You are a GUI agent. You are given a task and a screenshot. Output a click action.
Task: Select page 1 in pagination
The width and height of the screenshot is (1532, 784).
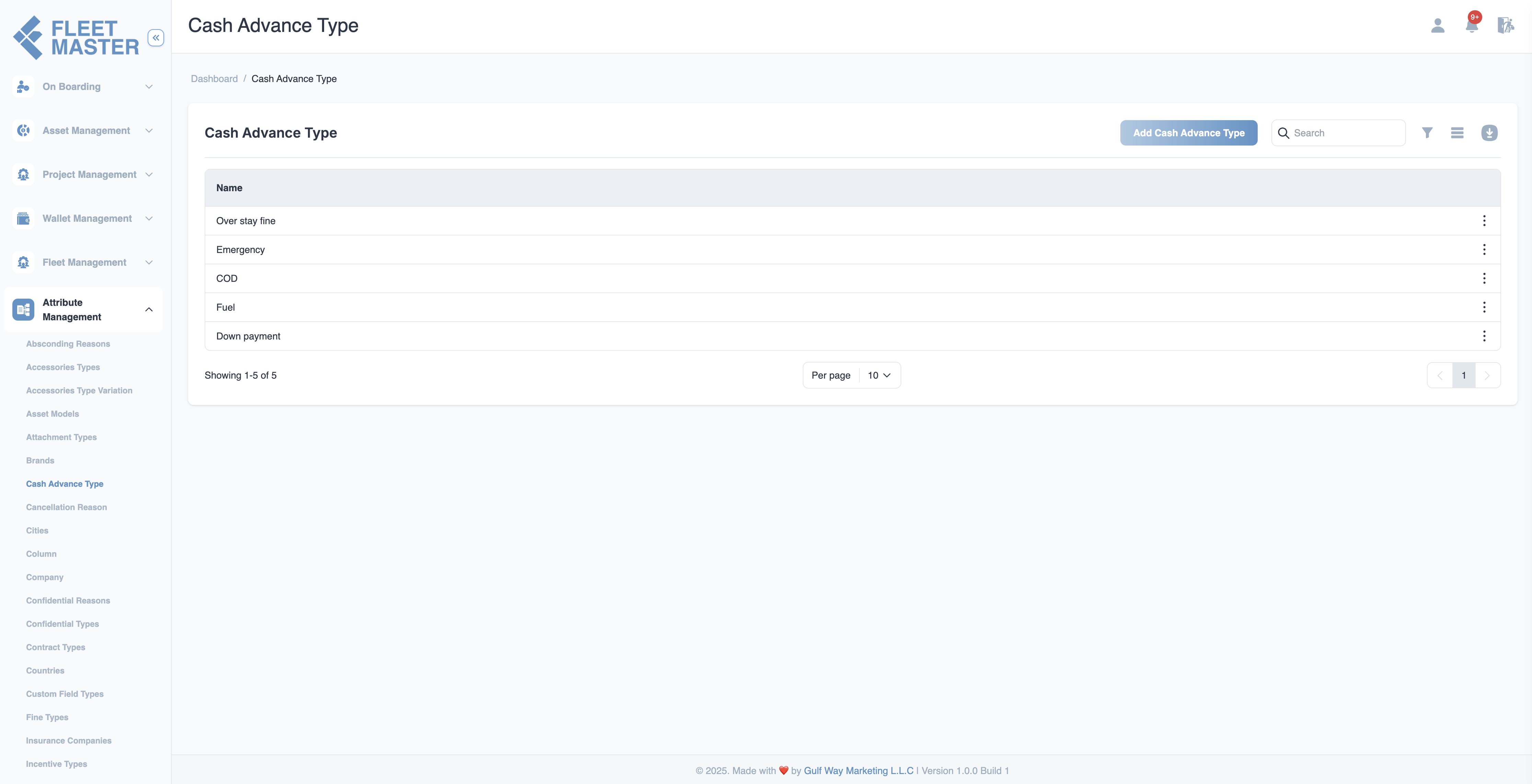pyautogui.click(x=1464, y=375)
